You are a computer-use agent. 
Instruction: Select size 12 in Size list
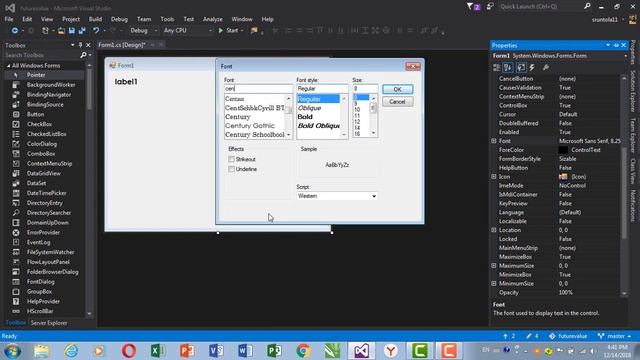click(x=357, y=122)
